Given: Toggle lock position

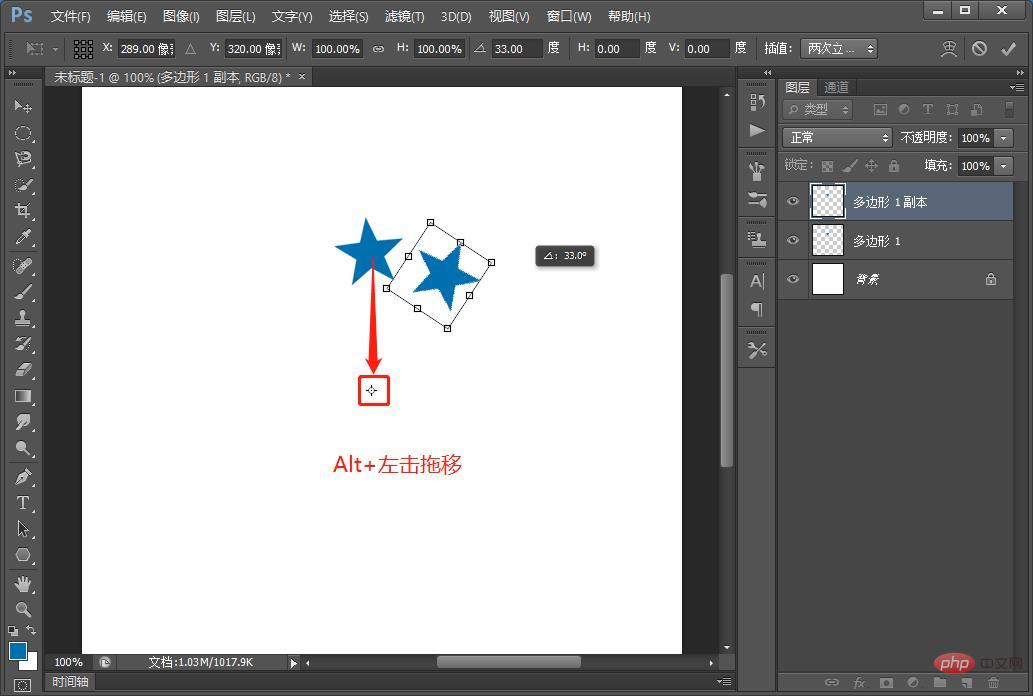Looking at the screenshot, I should (872, 166).
